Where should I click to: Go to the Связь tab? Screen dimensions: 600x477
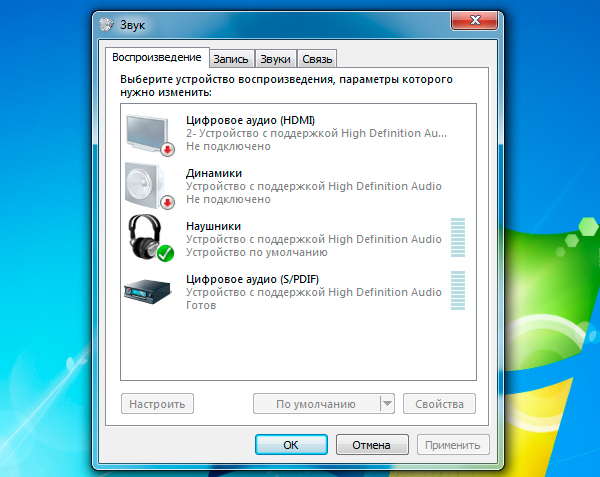click(318, 59)
